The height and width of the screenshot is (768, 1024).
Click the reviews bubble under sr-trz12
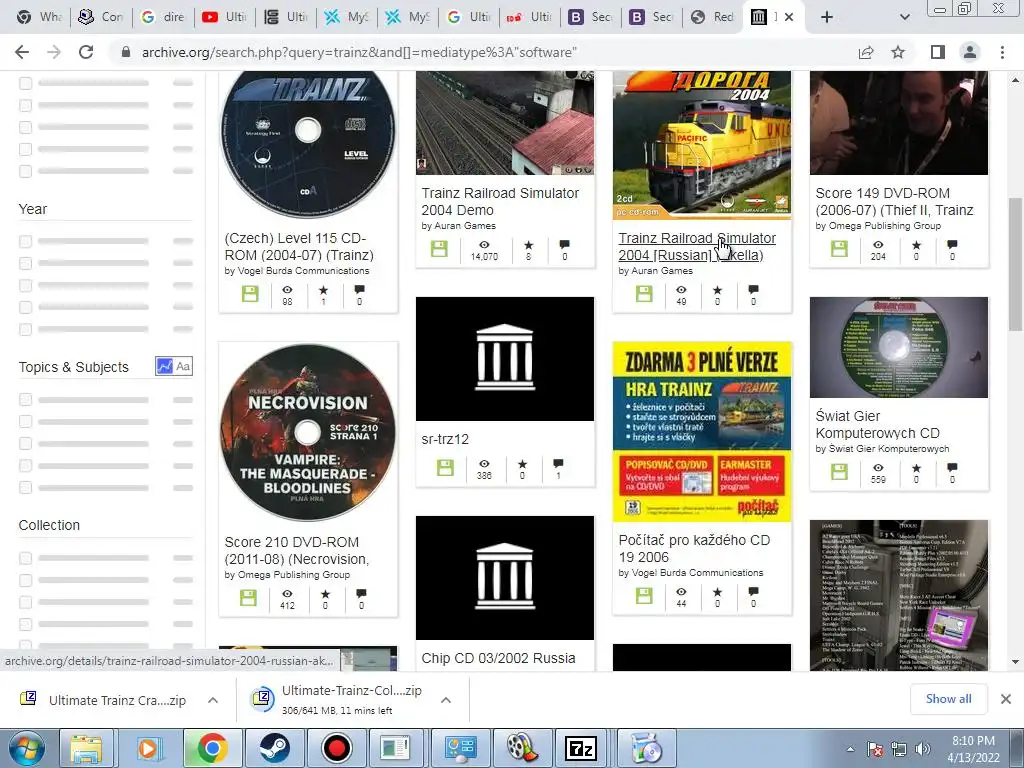(558, 464)
